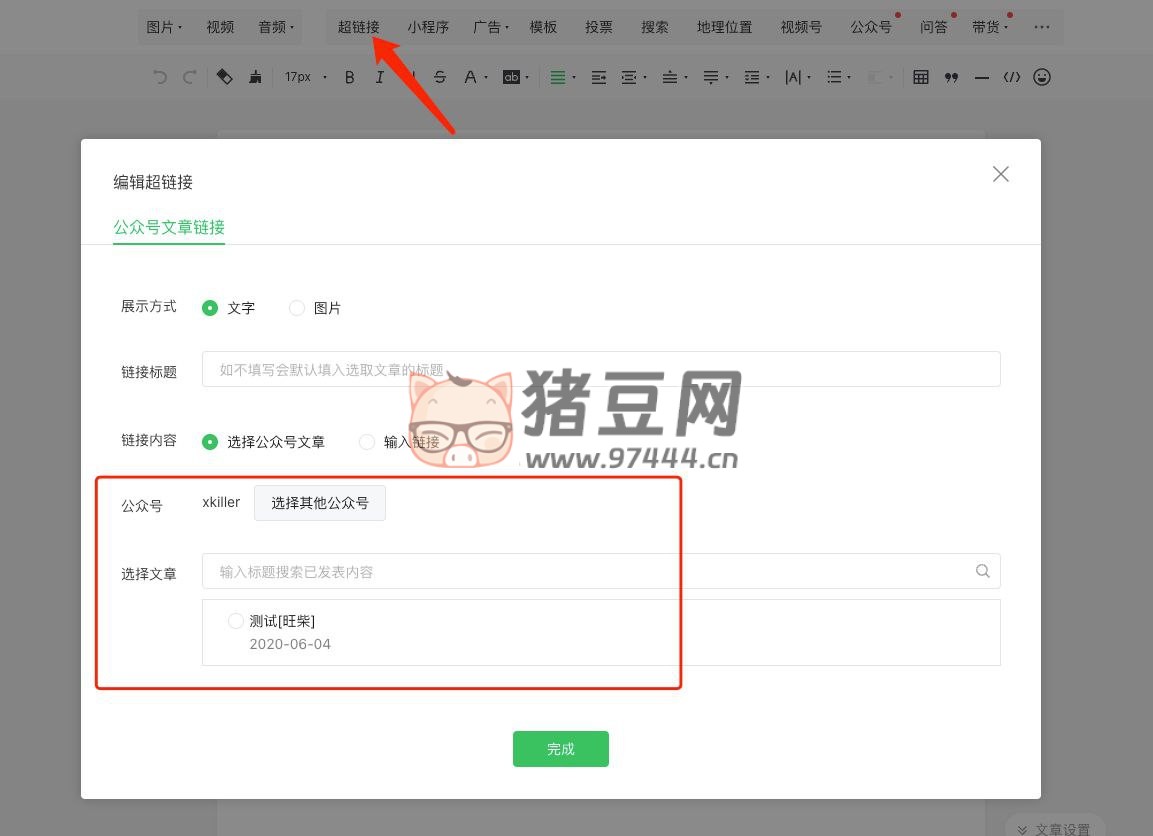
Task: Expand the 图片 insert dropdown
Action: click(164, 27)
